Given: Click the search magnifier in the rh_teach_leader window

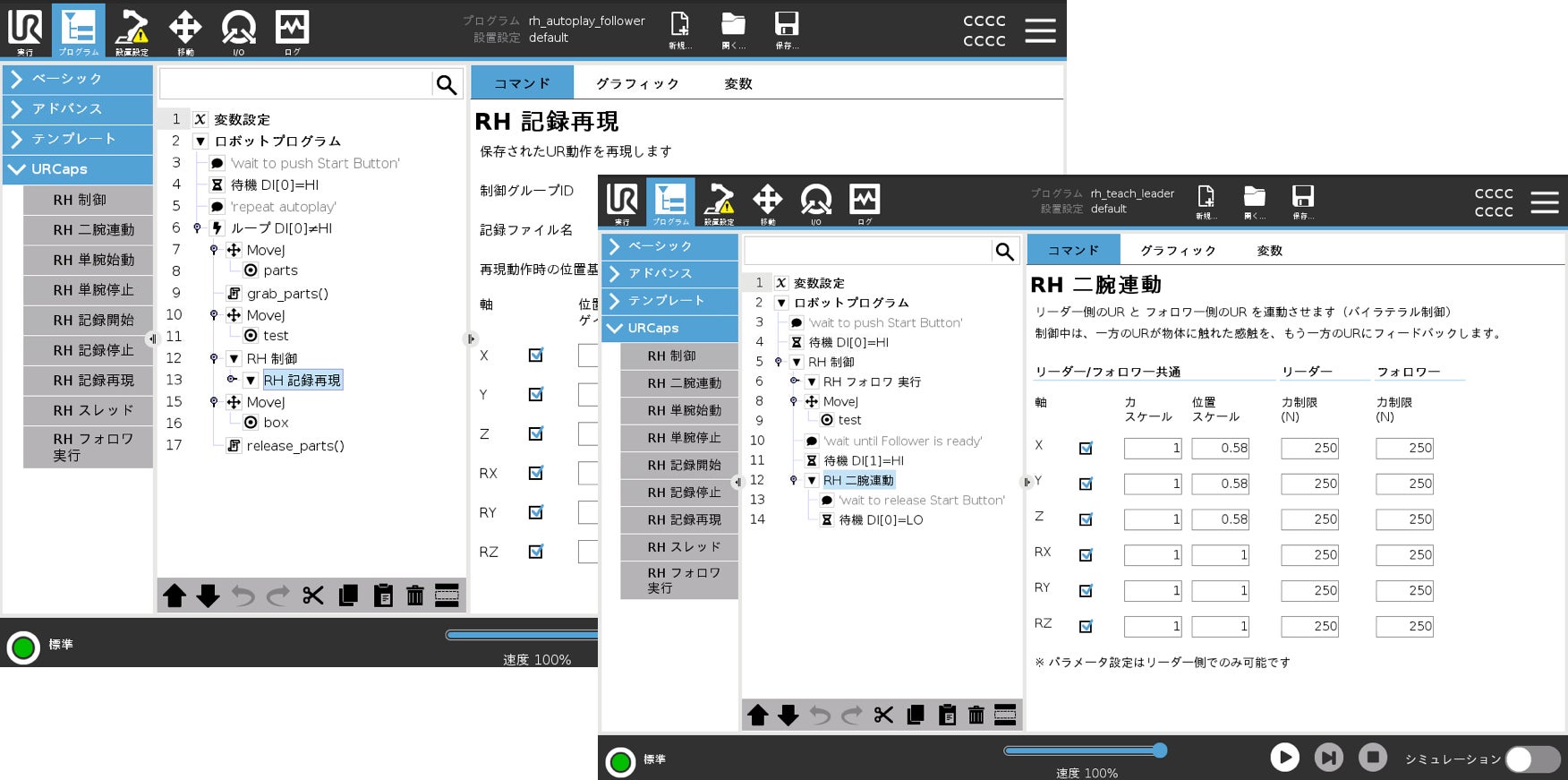Looking at the screenshot, I should [x=1005, y=252].
